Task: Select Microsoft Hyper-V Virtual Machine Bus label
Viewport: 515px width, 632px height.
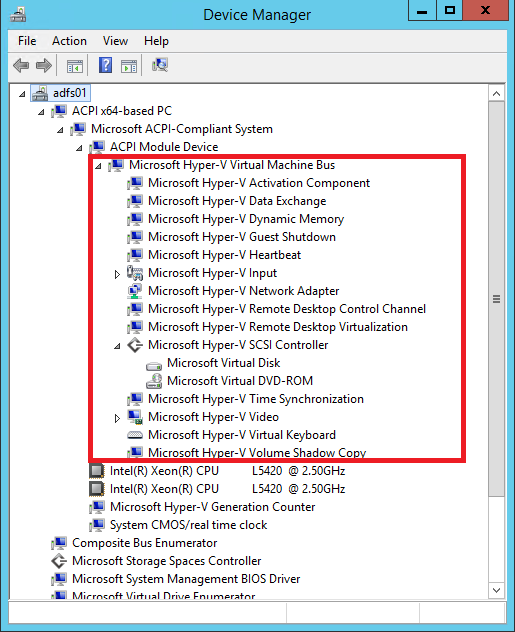Action: click(x=232, y=165)
